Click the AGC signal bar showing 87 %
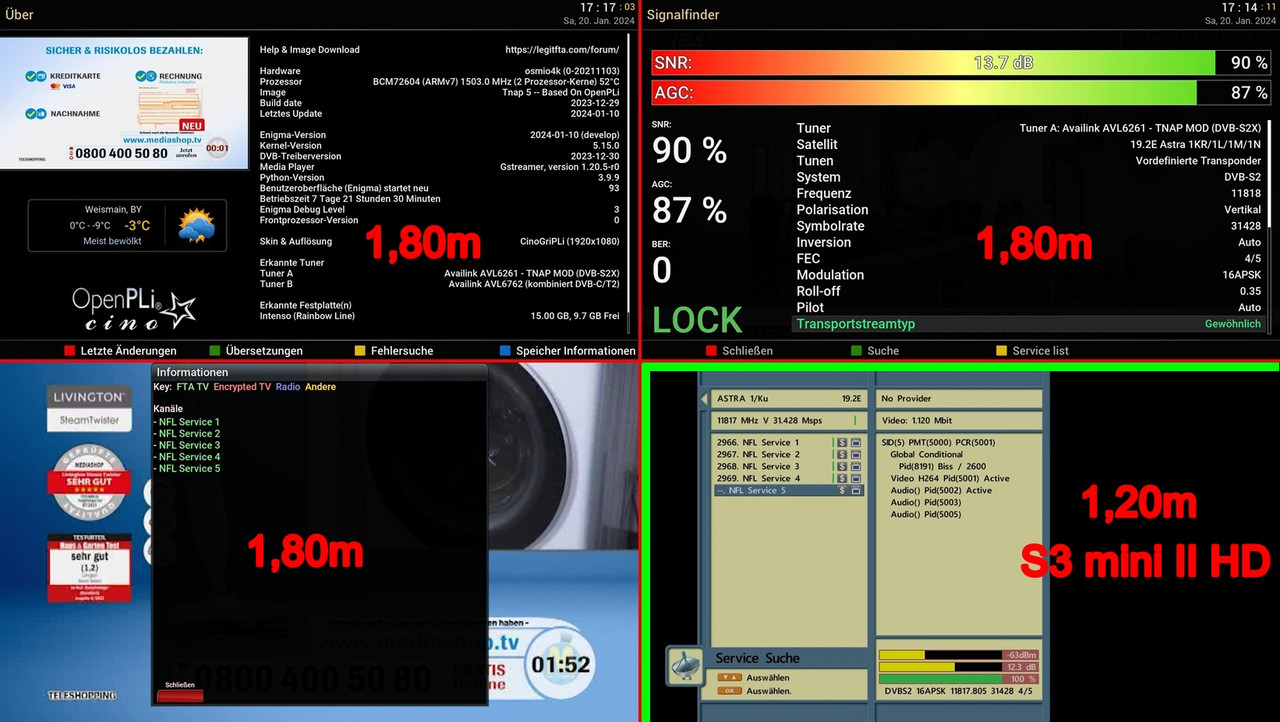 pos(961,92)
